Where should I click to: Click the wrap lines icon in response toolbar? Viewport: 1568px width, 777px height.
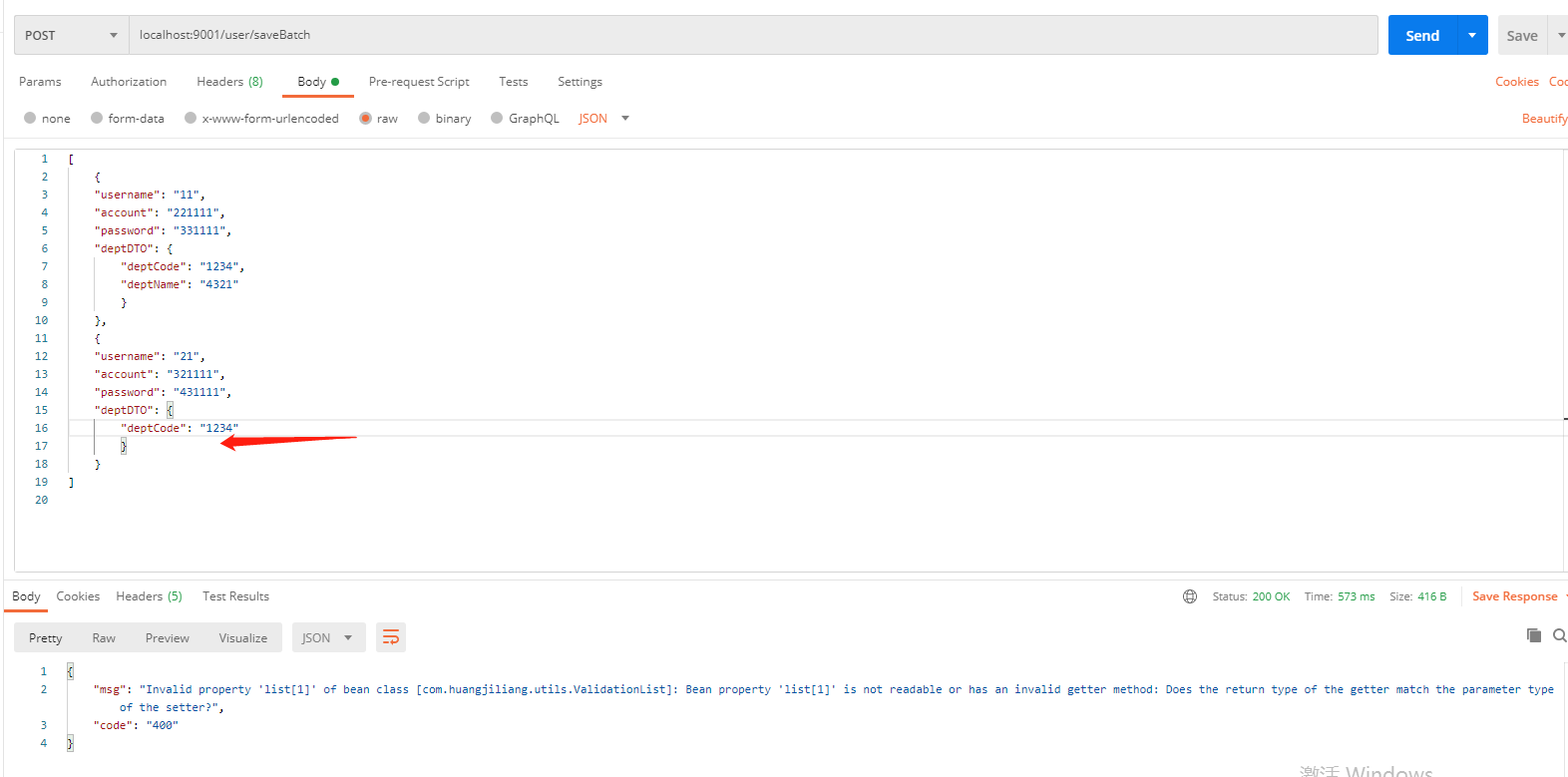coord(391,637)
